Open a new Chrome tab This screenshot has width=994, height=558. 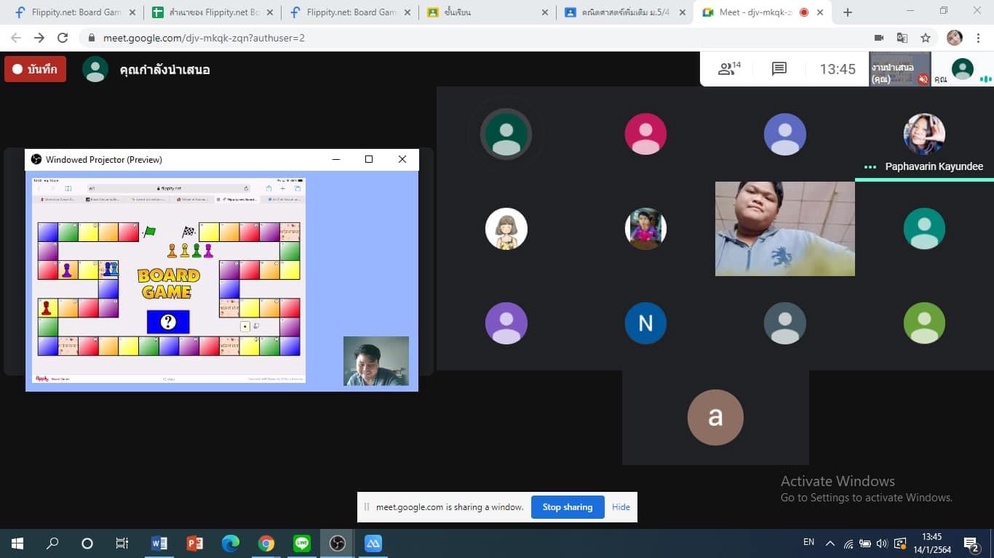click(x=848, y=12)
